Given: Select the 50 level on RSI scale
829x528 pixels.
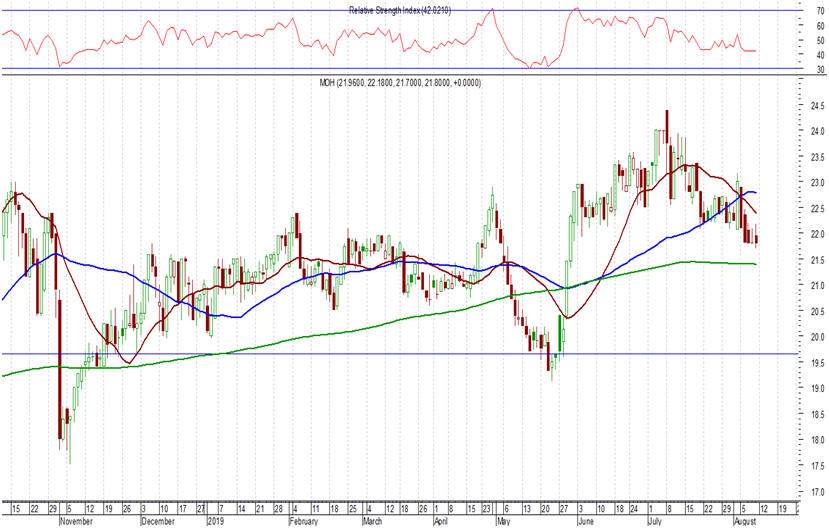Looking at the screenshot, I should pyautogui.click(x=821, y=40).
